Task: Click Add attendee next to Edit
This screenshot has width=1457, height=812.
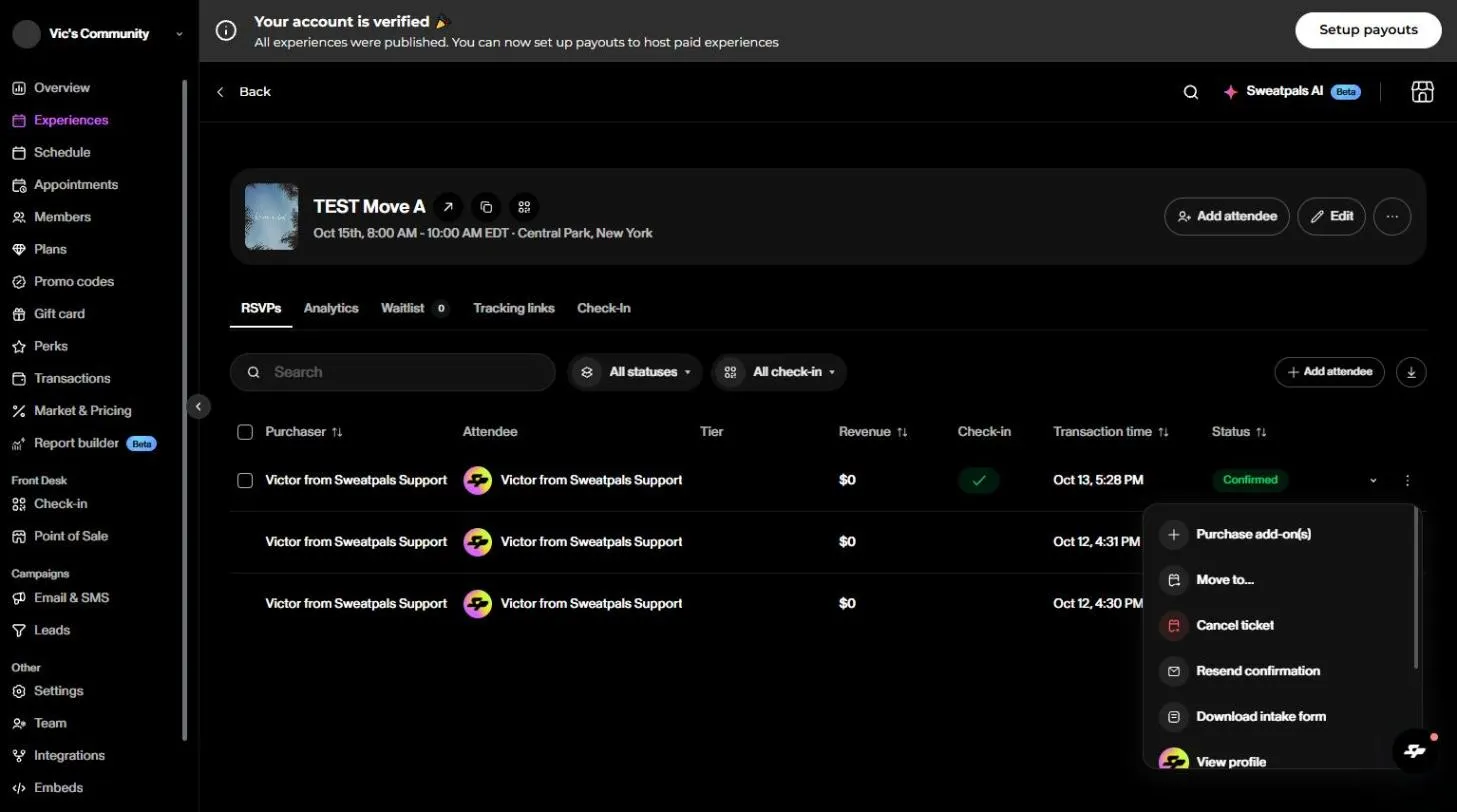Action: (x=1227, y=216)
